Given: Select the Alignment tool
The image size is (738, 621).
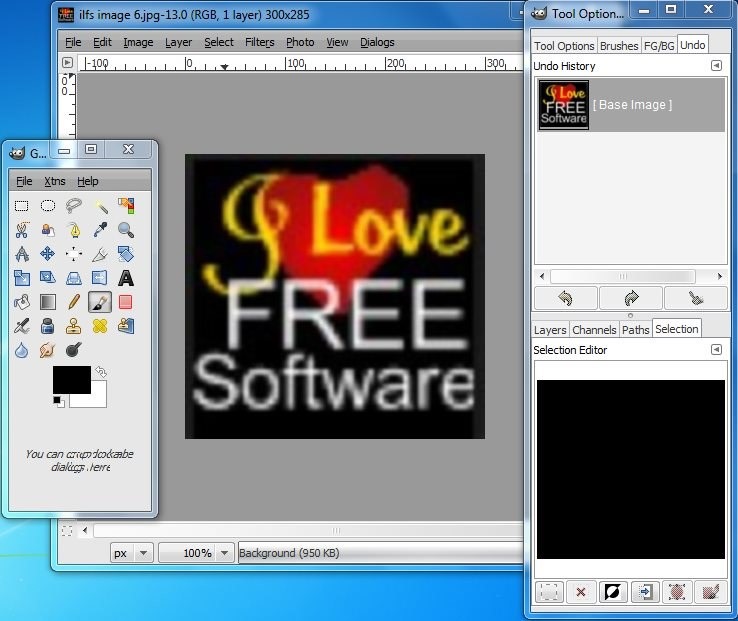Looking at the screenshot, I should click(x=73, y=254).
